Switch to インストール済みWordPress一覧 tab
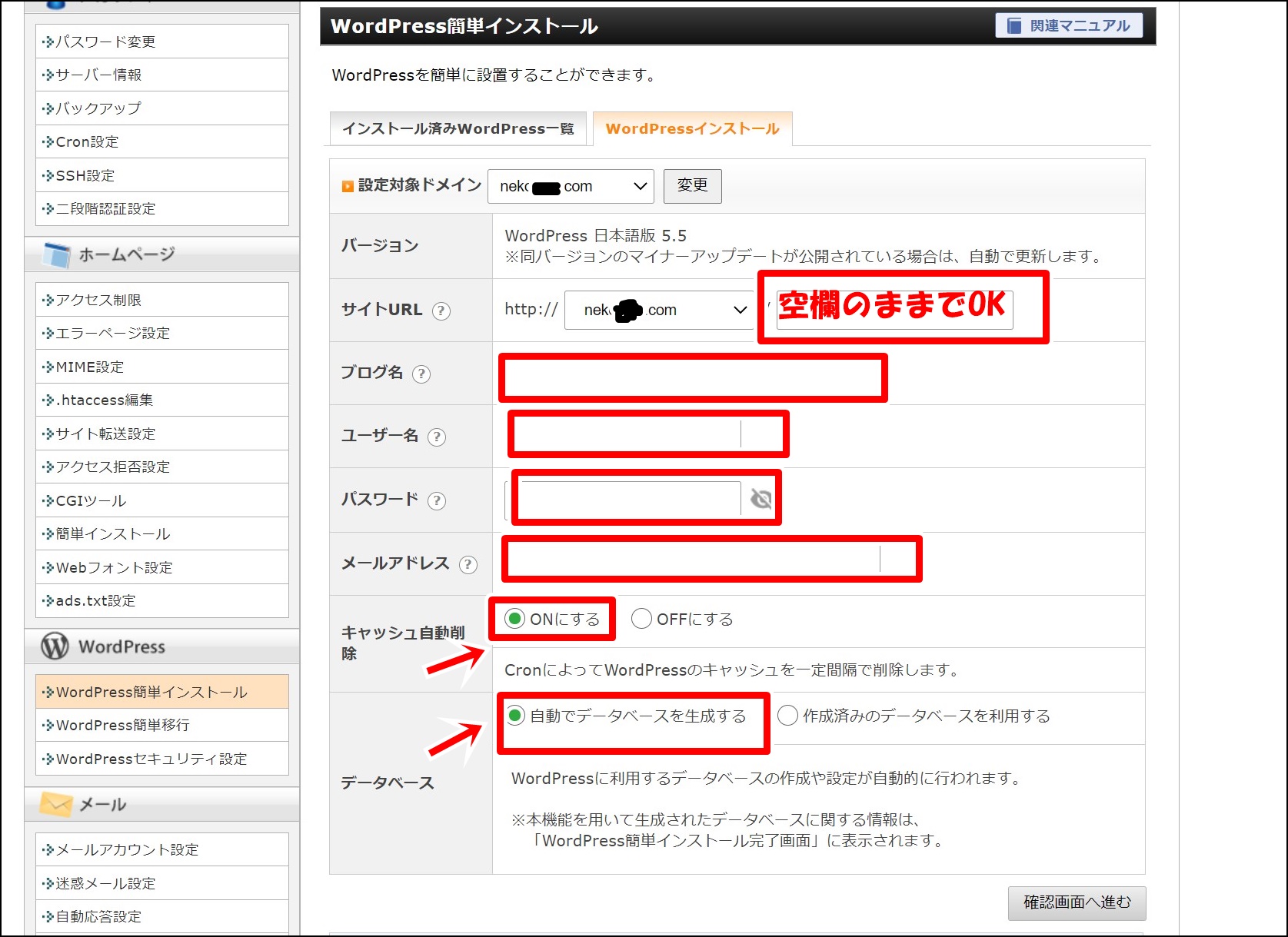 click(x=458, y=128)
